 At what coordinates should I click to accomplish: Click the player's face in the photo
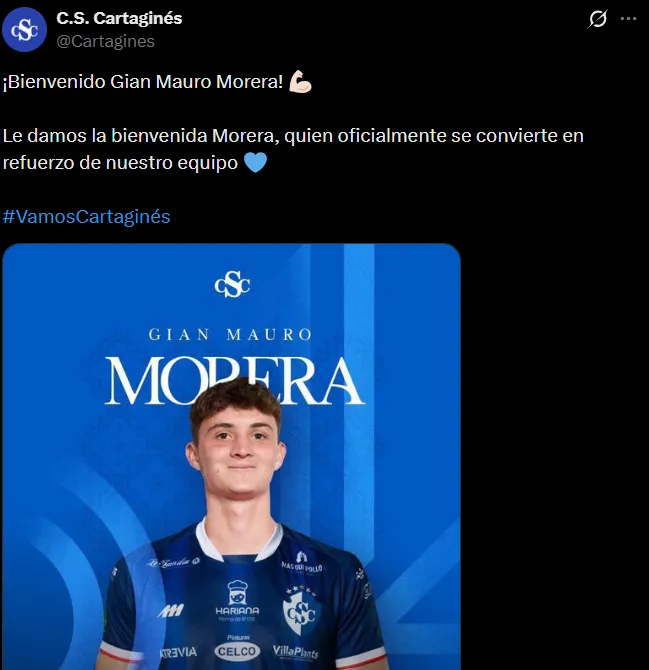(x=236, y=453)
